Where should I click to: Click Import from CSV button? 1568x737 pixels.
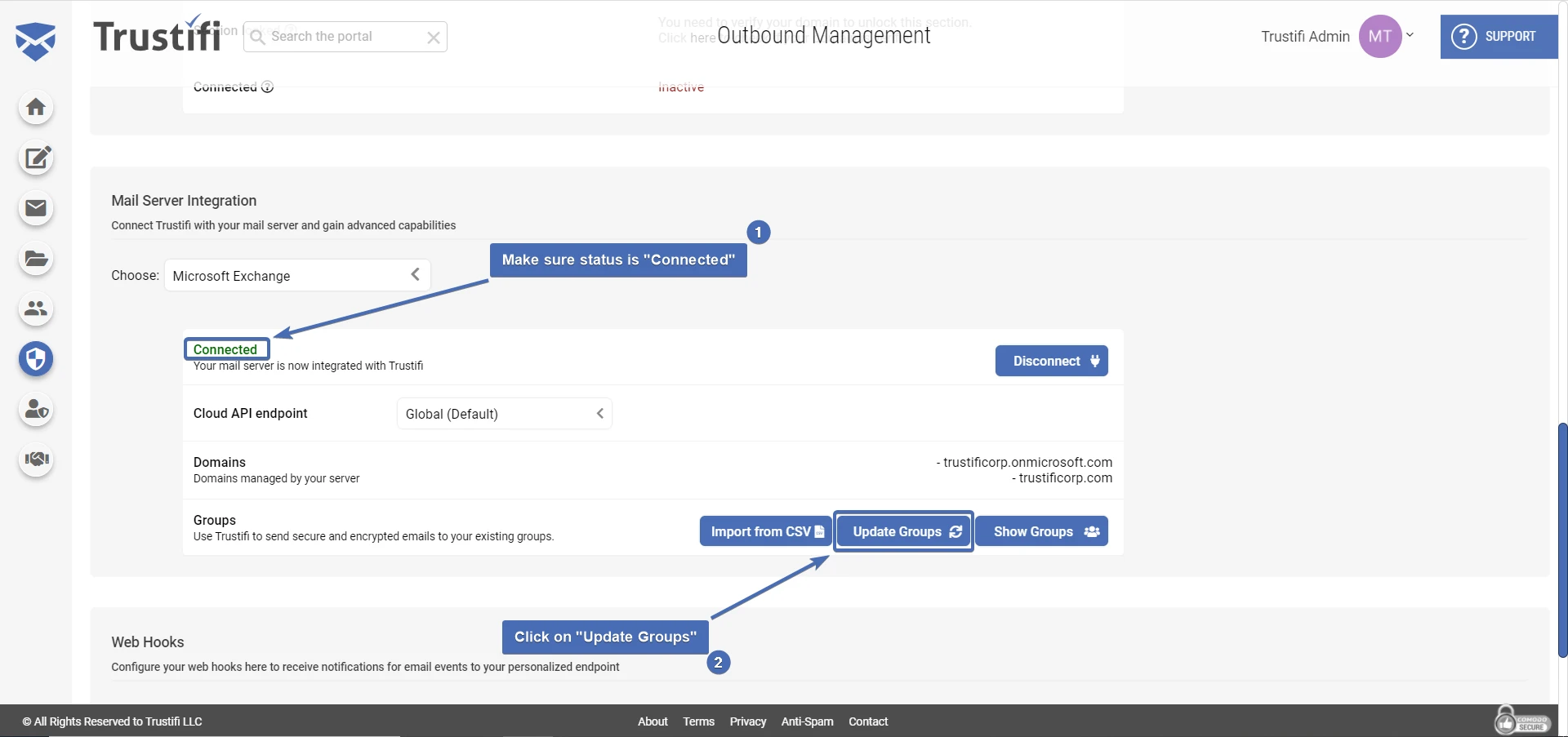[765, 531]
